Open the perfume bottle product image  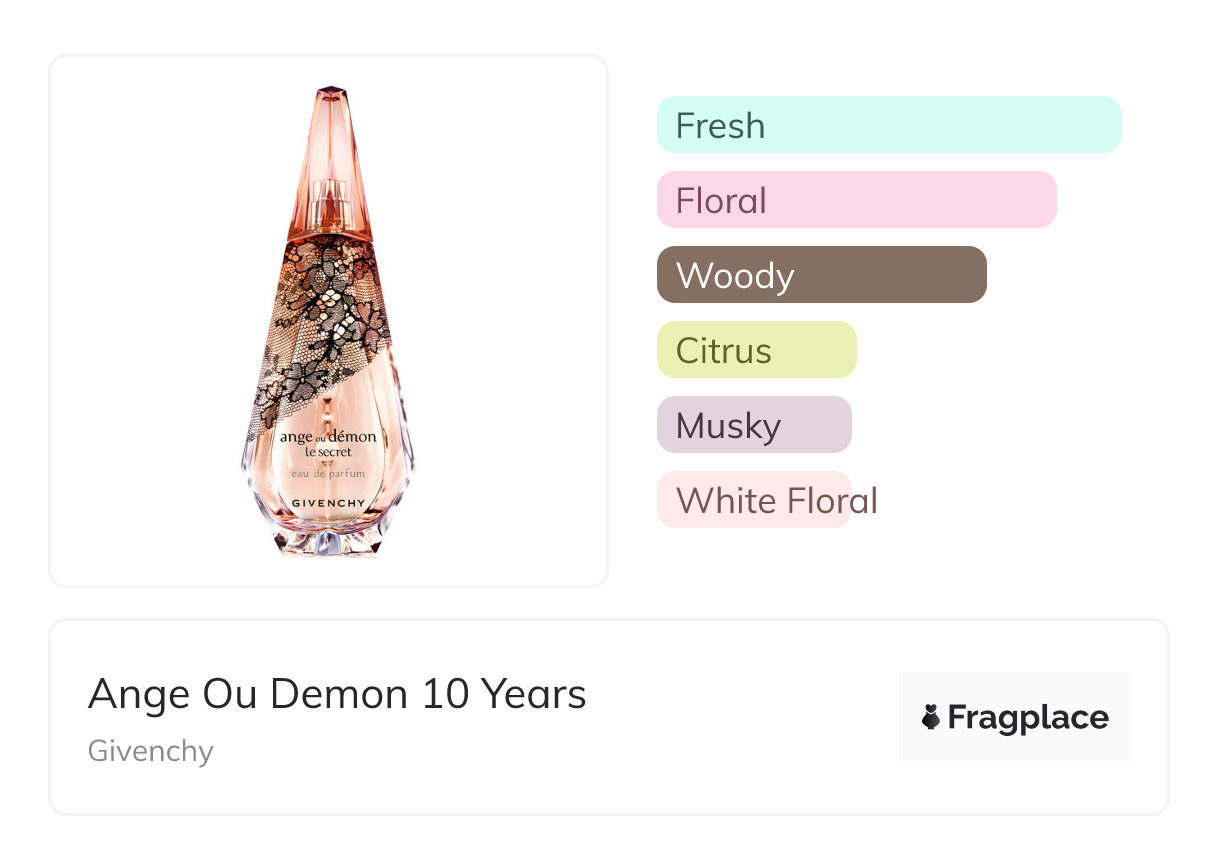(x=328, y=320)
